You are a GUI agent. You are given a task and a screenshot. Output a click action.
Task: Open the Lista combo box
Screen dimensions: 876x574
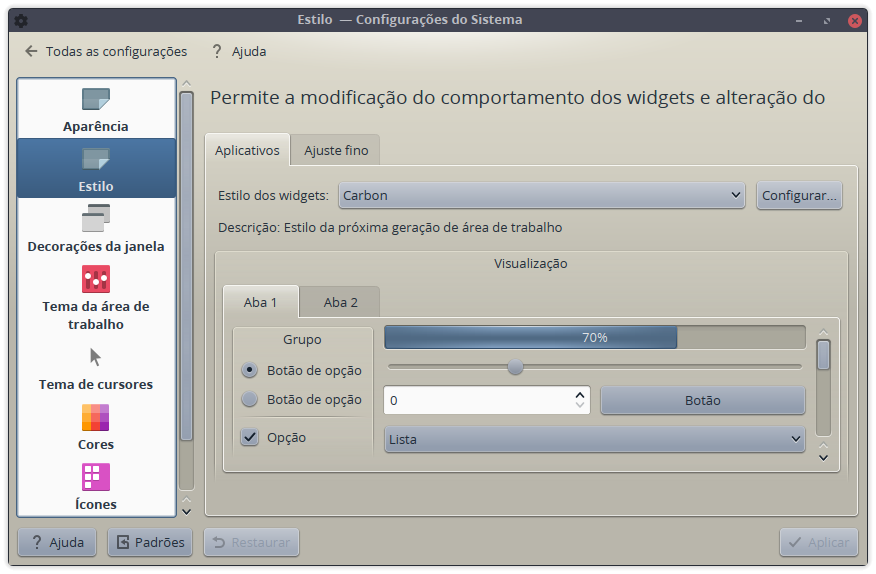595,439
